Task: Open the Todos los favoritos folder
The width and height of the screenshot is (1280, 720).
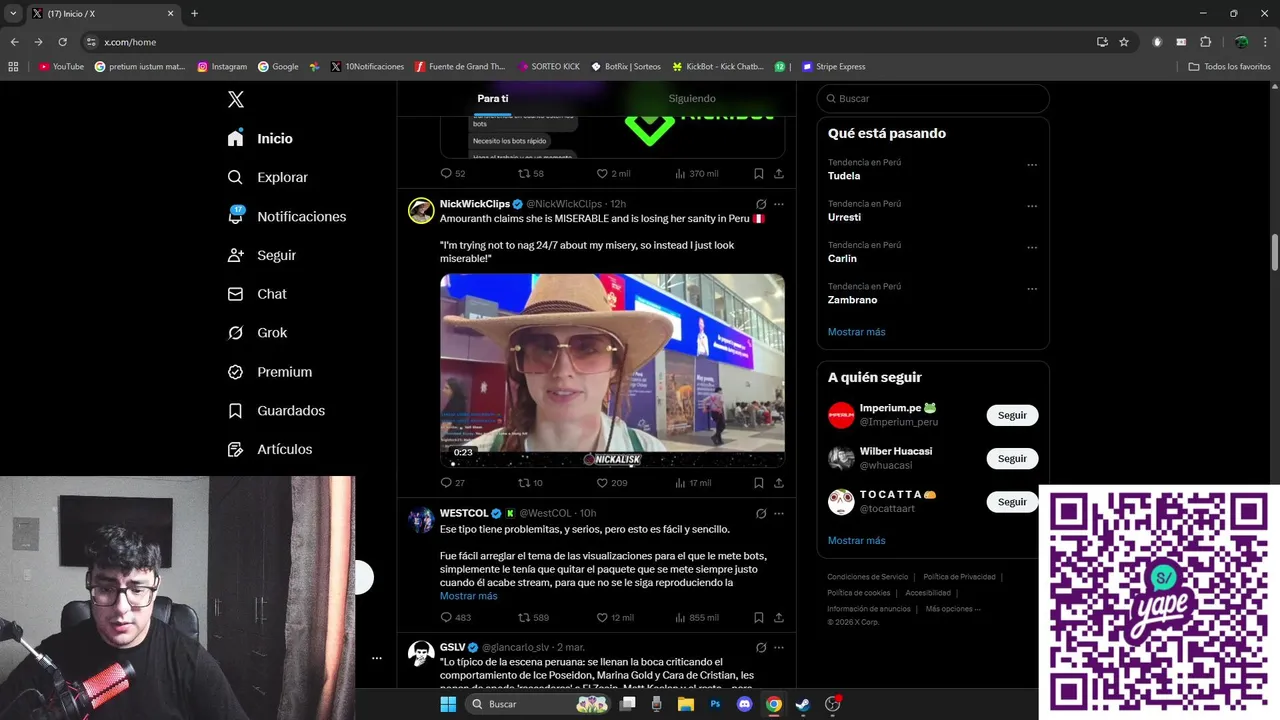Action: pos(1229,66)
